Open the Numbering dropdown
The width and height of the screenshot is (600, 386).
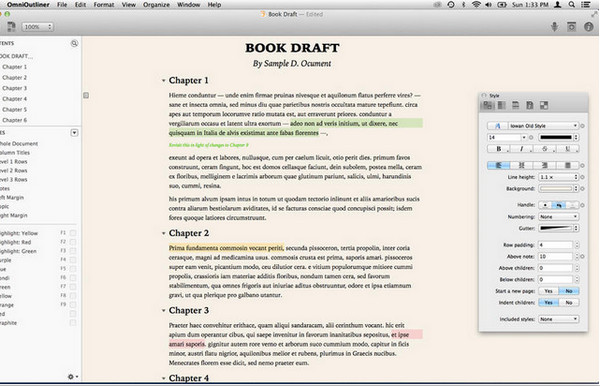pos(559,217)
